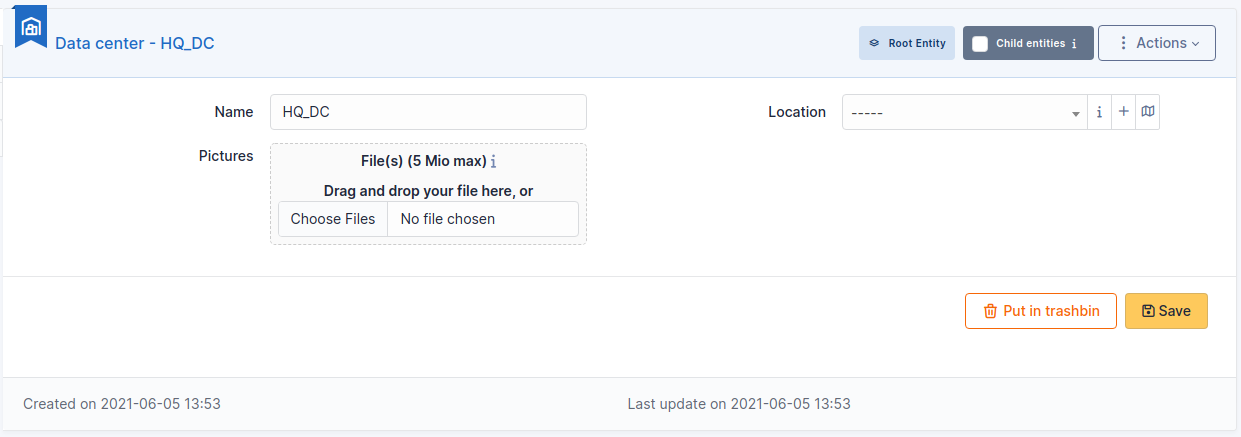Click the Location info icon

coord(1099,112)
